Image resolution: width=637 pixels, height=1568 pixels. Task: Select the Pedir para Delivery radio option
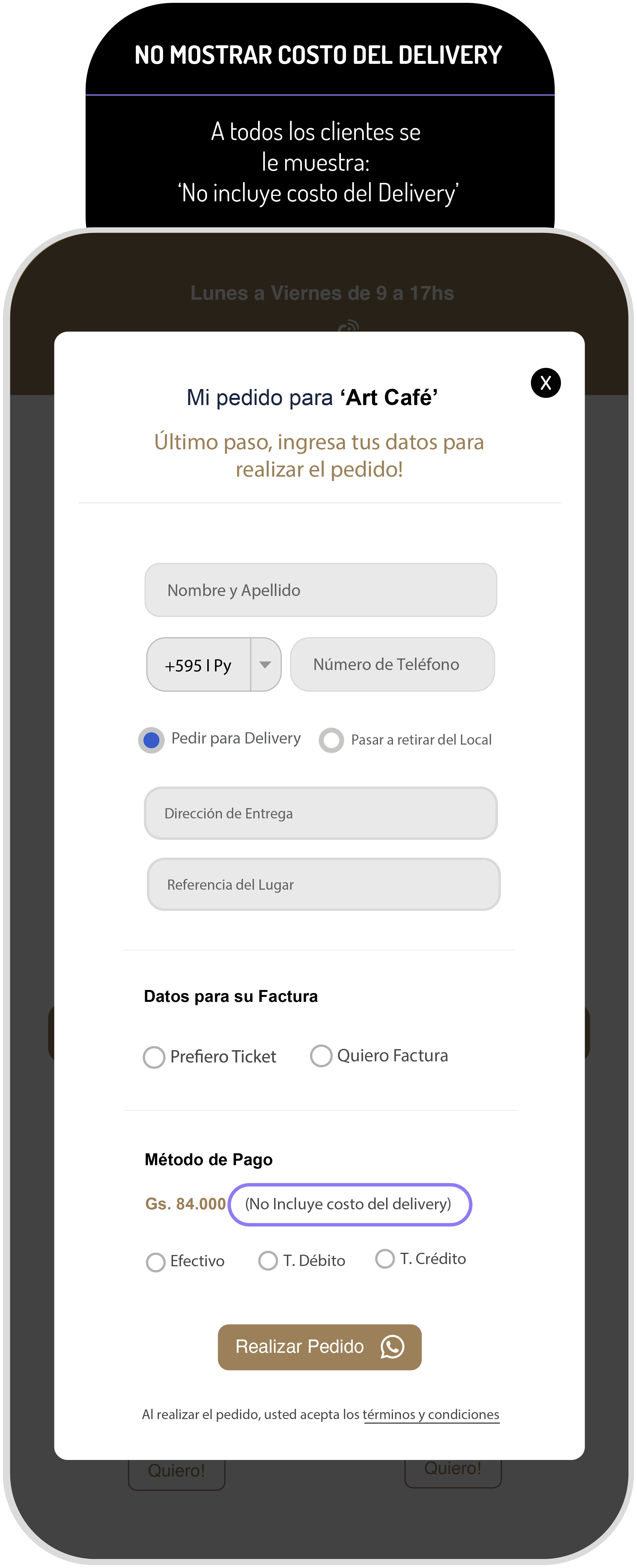[x=152, y=740]
